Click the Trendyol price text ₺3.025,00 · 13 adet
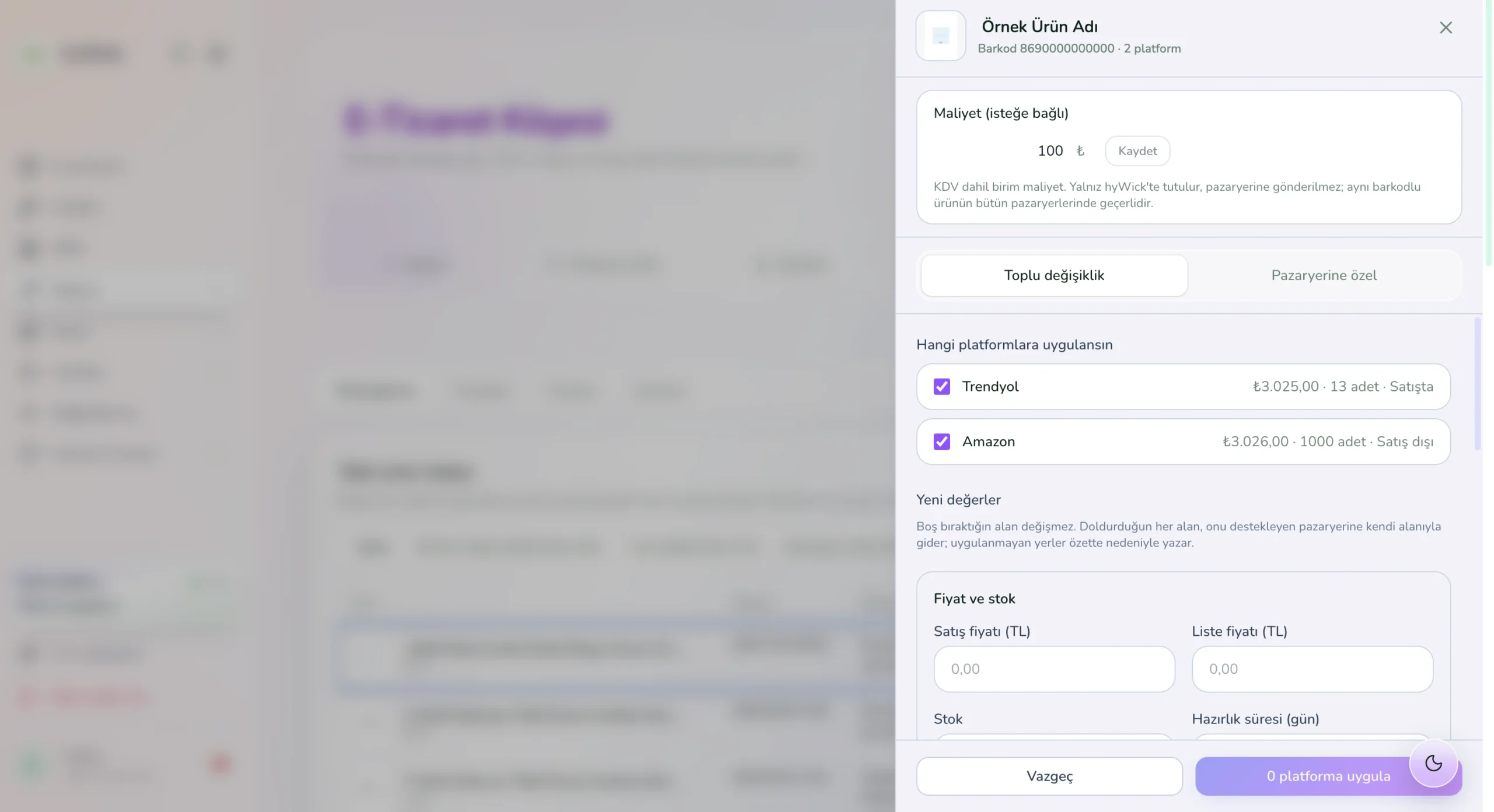Viewport: 1494px width, 812px height. tap(1315, 386)
